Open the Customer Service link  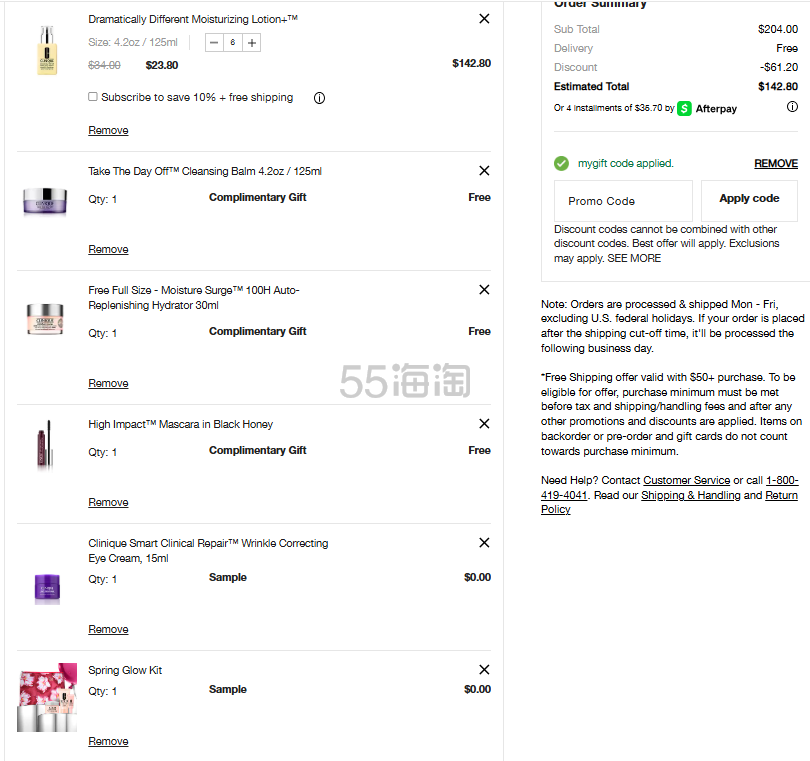pyautogui.click(x=686, y=481)
